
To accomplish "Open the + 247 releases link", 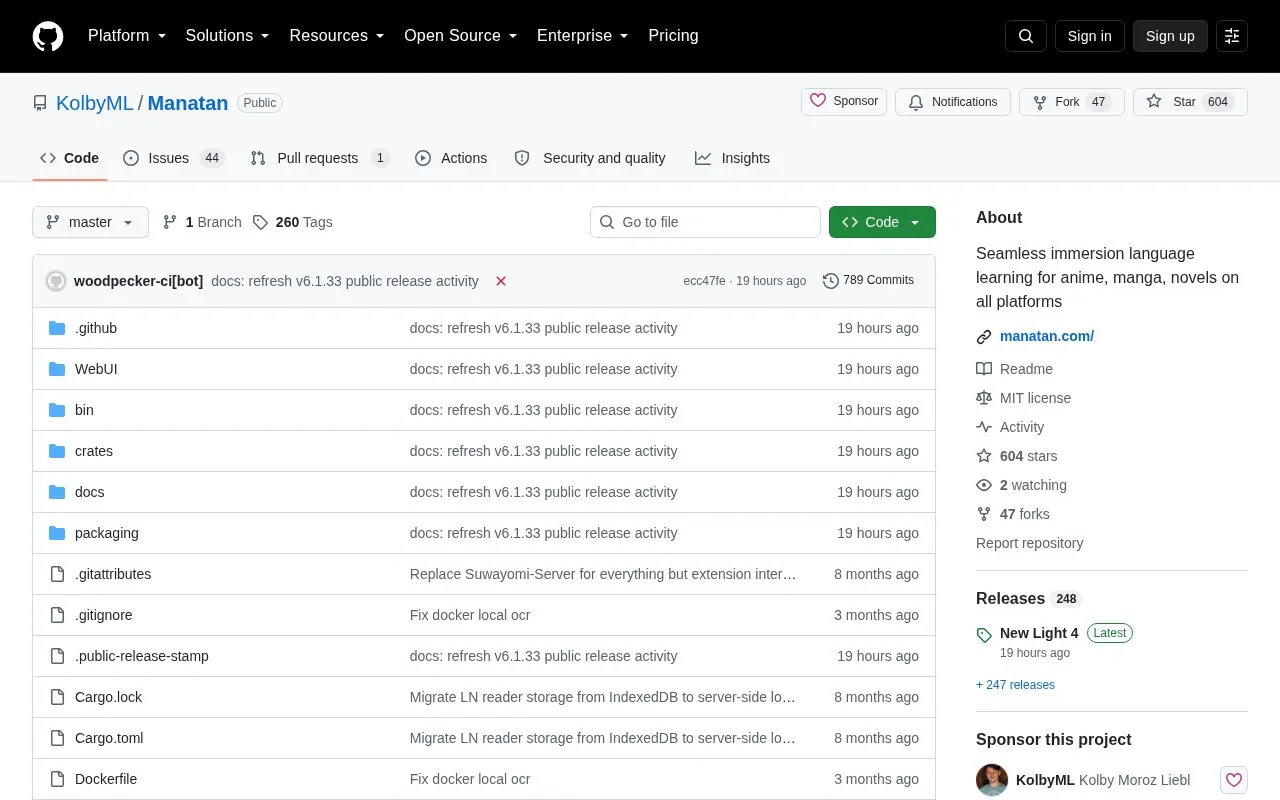I will click(x=1015, y=685).
